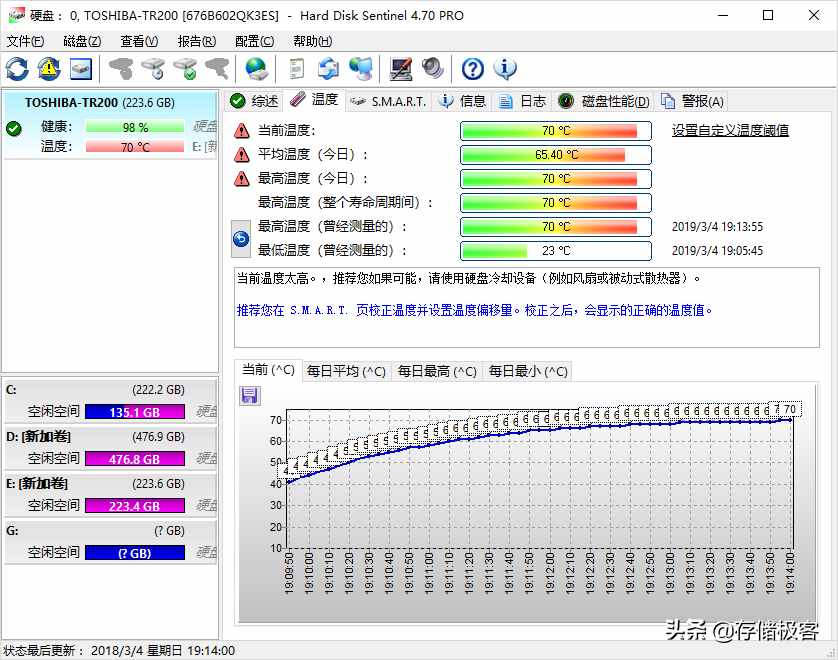This screenshot has height=660, width=838.
Task: Select the 每日最小 (^C) graph tab
Action: (528, 371)
